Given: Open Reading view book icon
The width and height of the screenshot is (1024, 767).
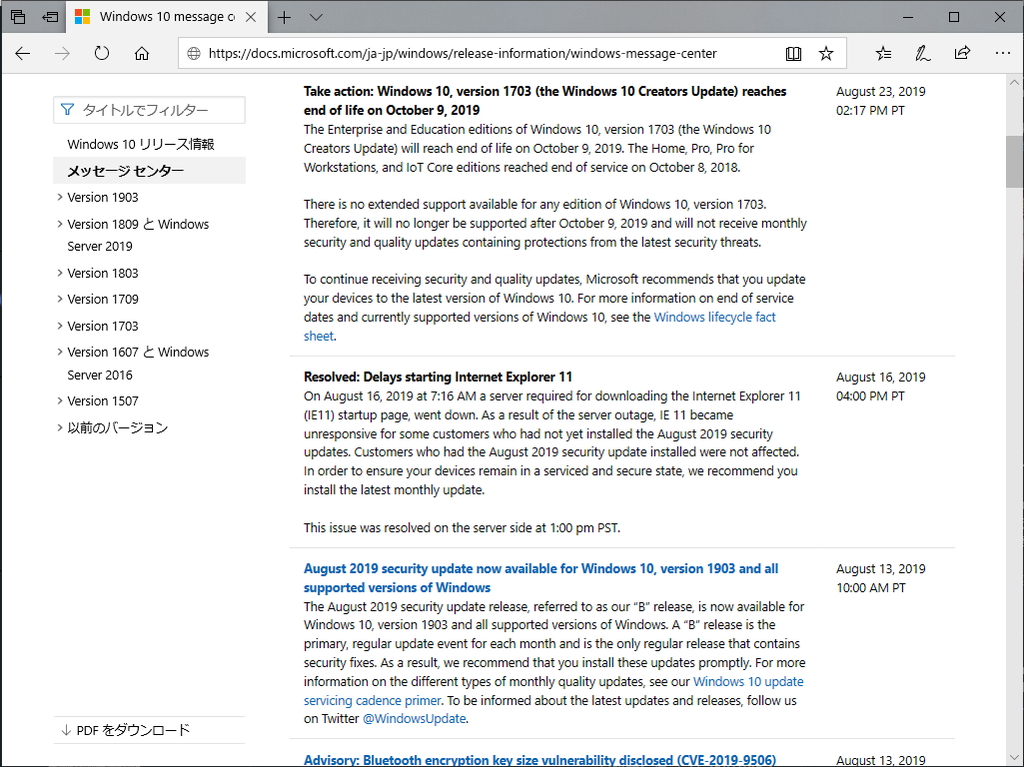Looking at the screenshot, I should click(793, 54).
